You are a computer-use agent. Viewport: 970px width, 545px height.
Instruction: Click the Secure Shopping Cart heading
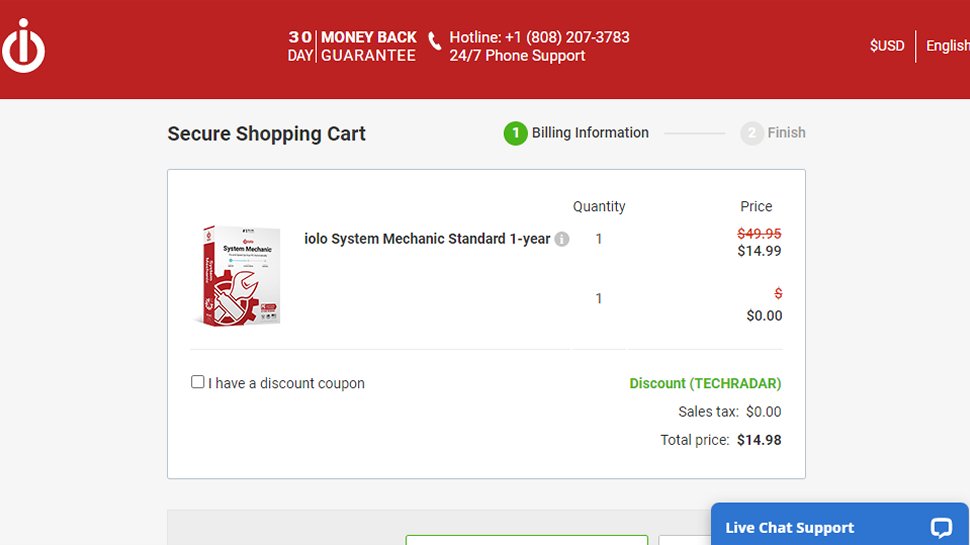tap(266, 134)
